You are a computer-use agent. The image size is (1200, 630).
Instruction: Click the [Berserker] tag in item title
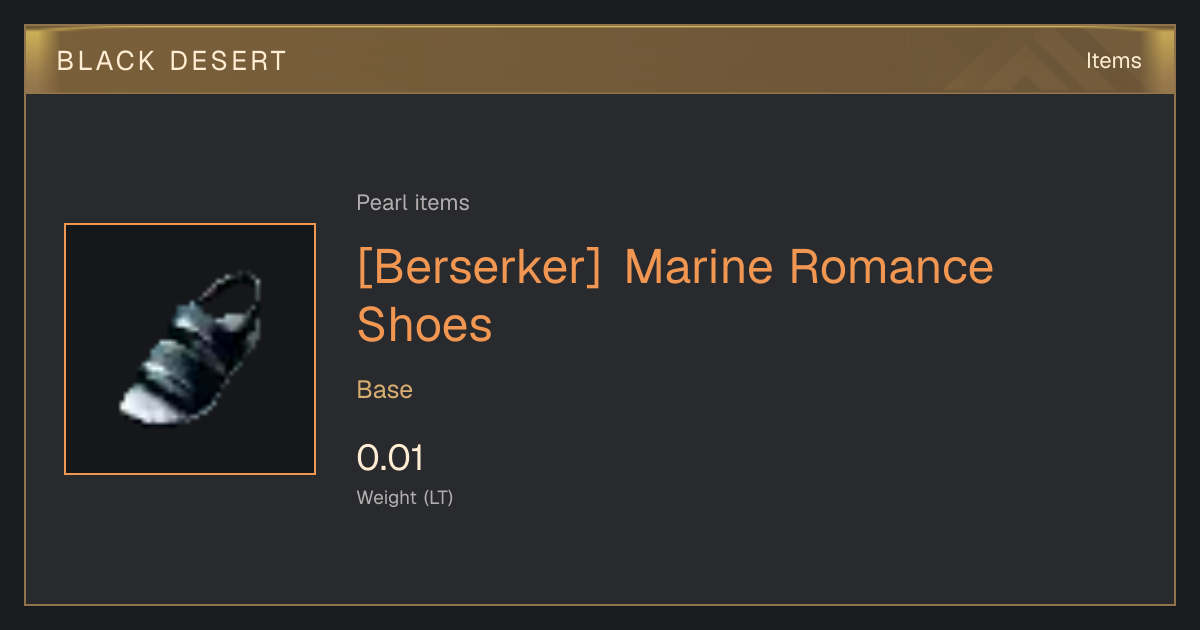click(479, 267)
